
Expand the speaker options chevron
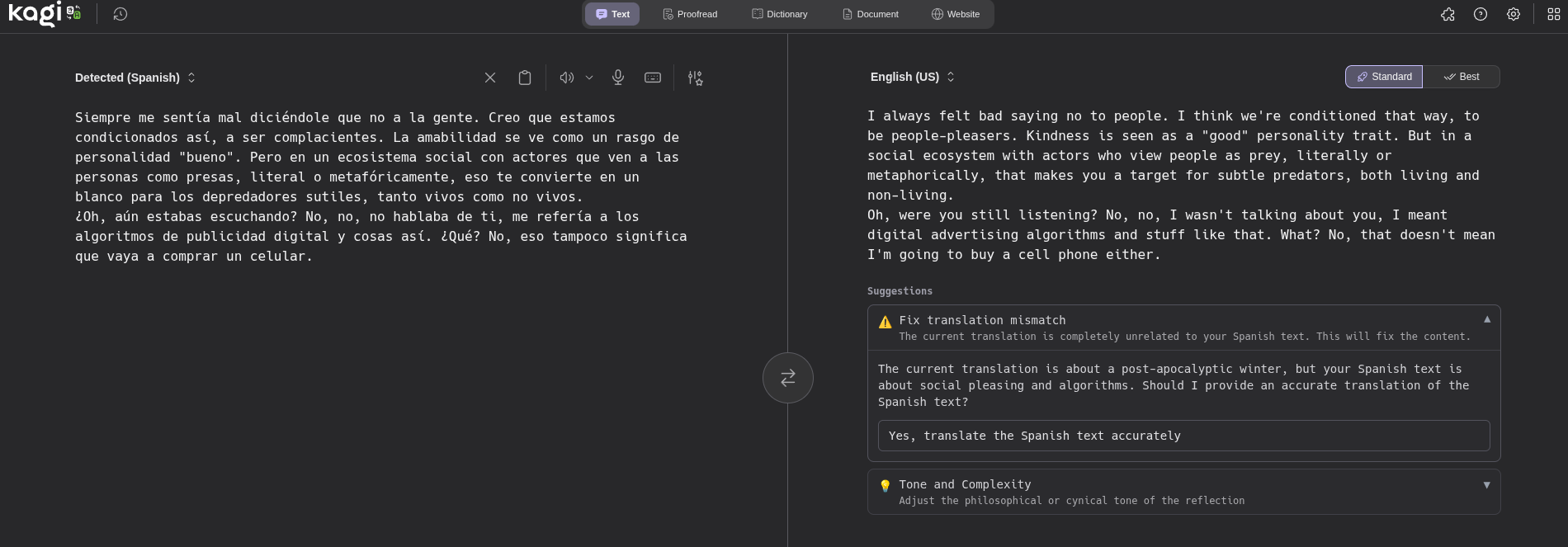[589, 78]
